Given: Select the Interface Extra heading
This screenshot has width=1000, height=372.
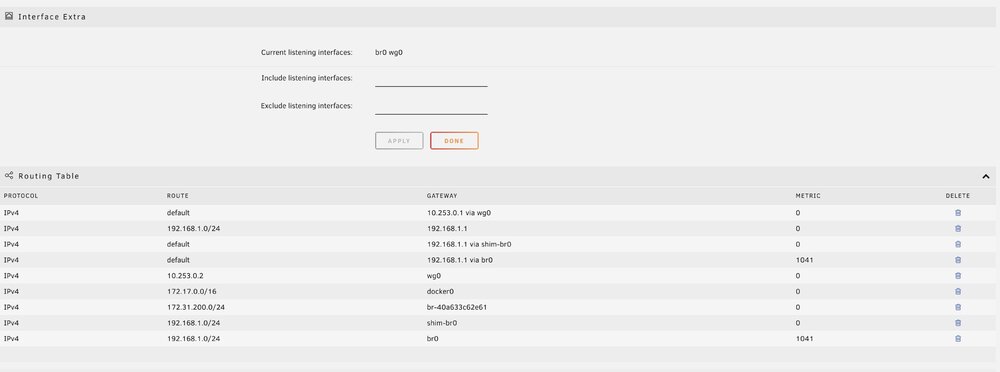Looking at the screenshot, I should (x=52, y=17).
